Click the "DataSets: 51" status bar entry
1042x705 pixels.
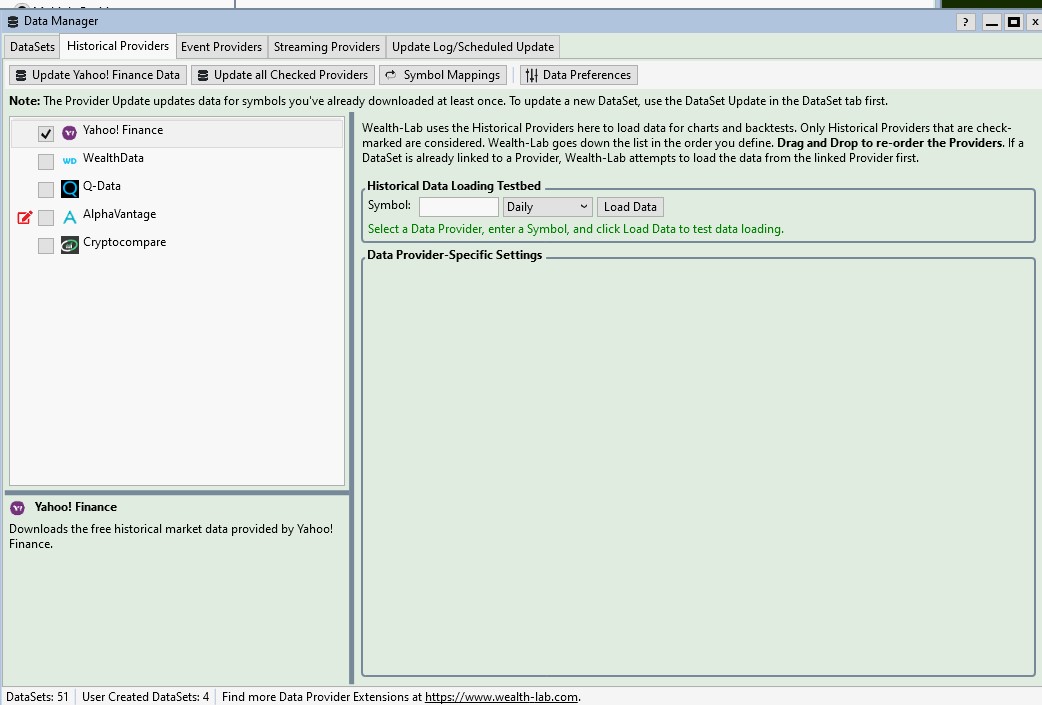(x=37, y=697)
